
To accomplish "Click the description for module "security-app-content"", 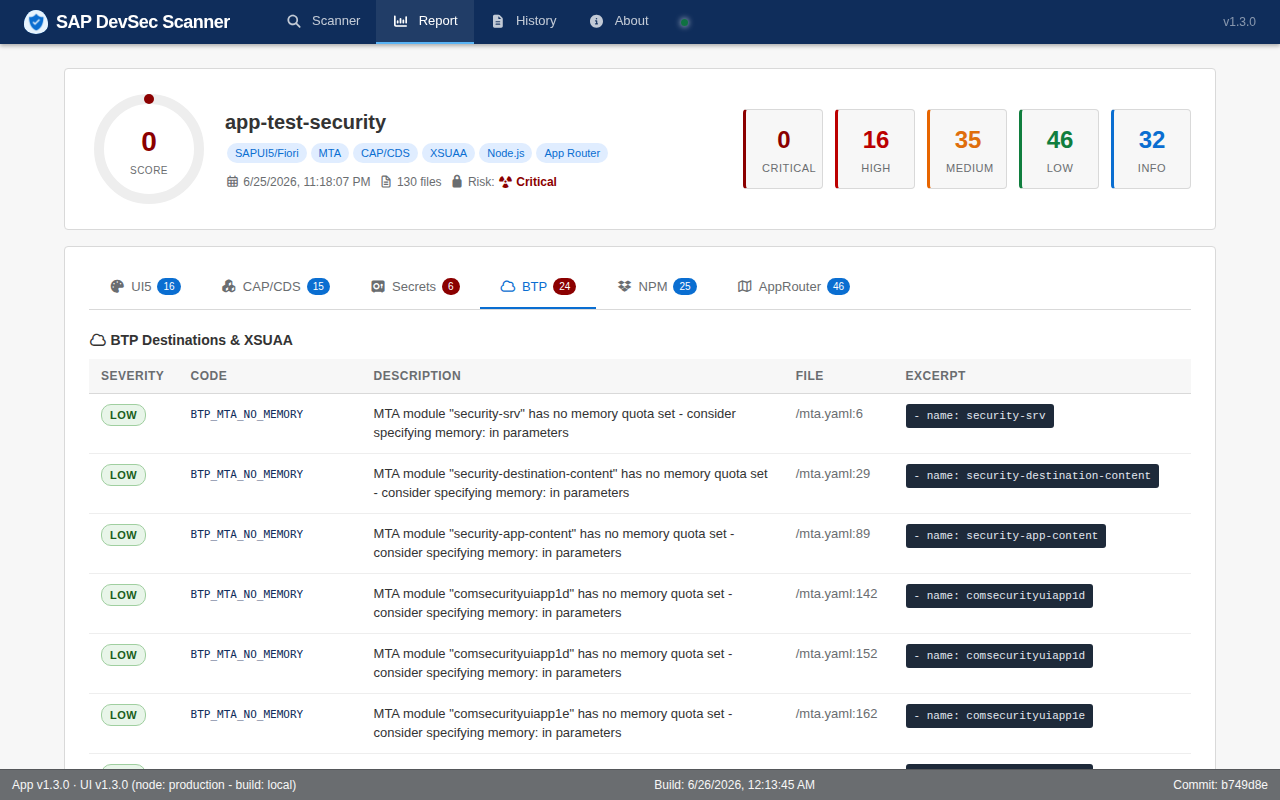I will tap(554, 543).
